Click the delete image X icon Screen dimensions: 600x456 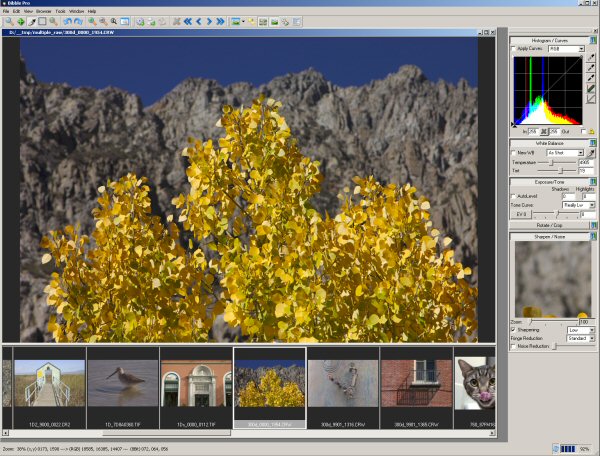pos(176,22)
